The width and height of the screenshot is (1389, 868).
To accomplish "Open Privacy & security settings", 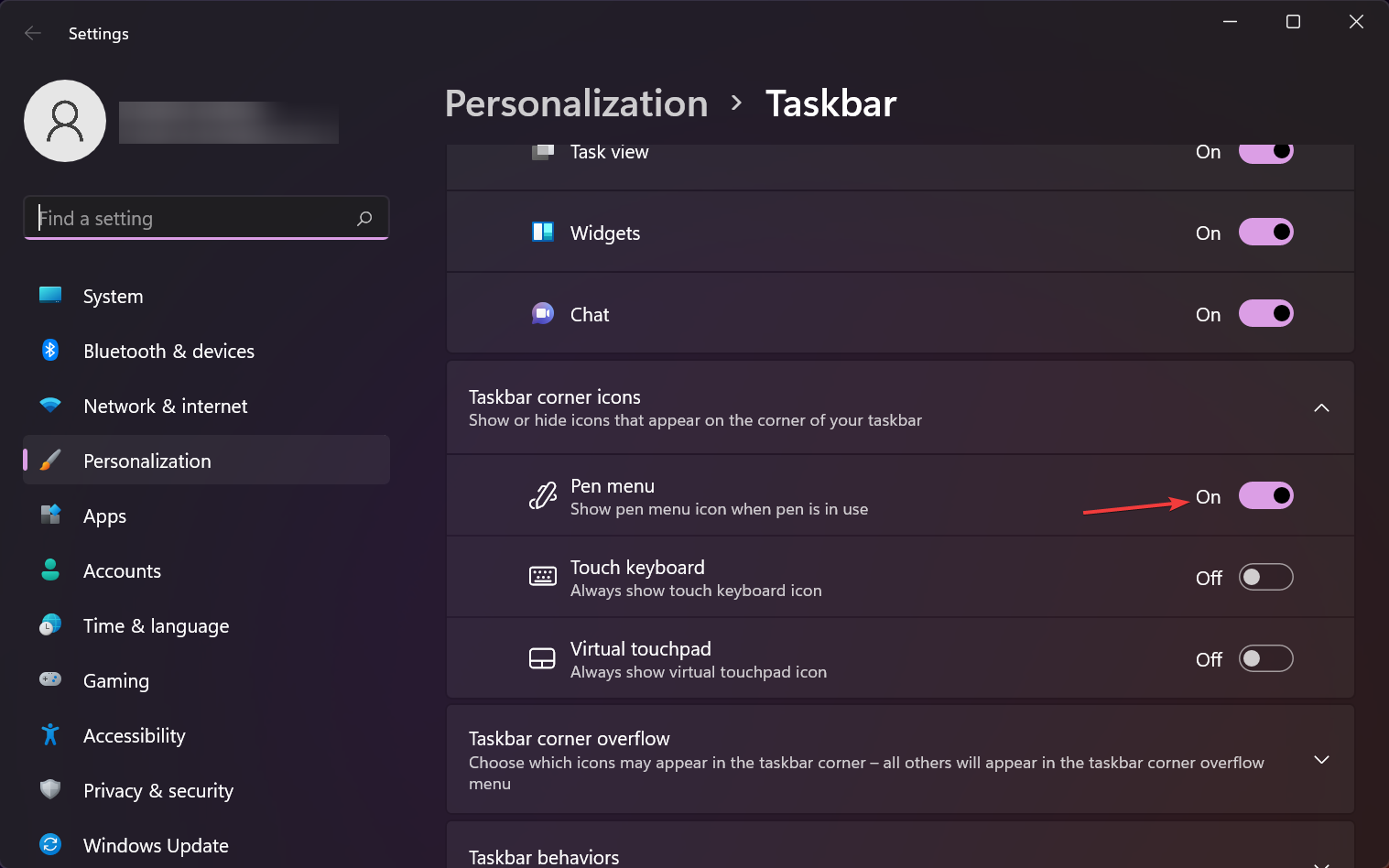I will 157,789.
